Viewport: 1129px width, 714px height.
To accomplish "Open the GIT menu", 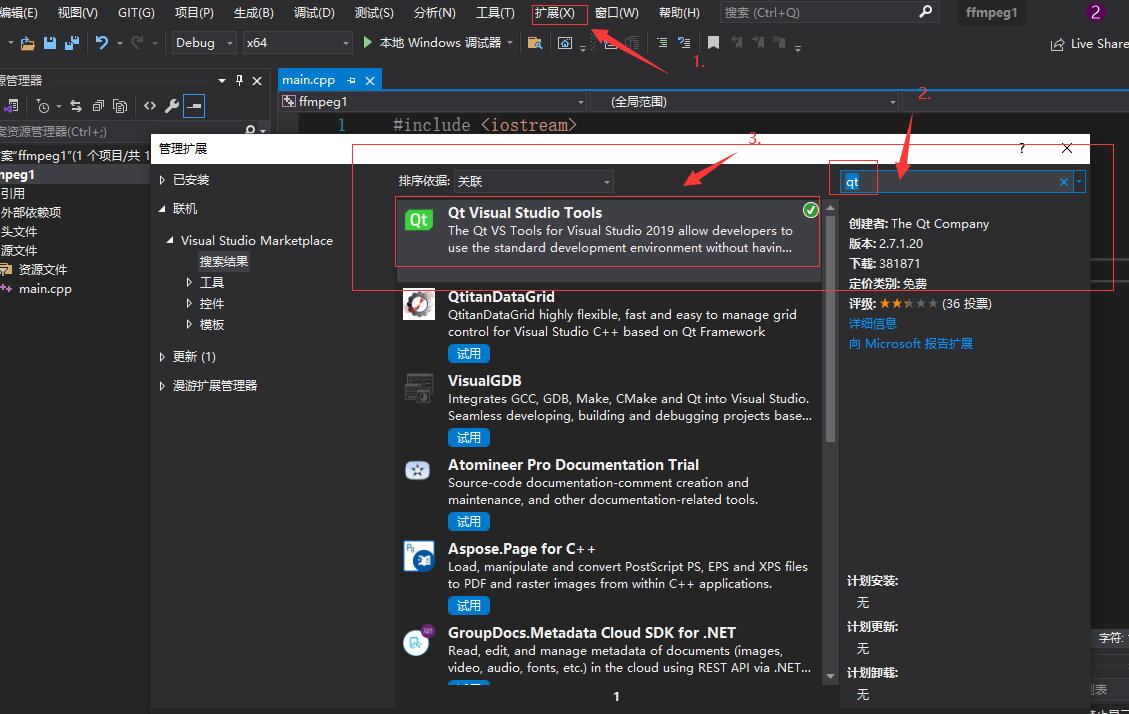I will pos(136,13).
